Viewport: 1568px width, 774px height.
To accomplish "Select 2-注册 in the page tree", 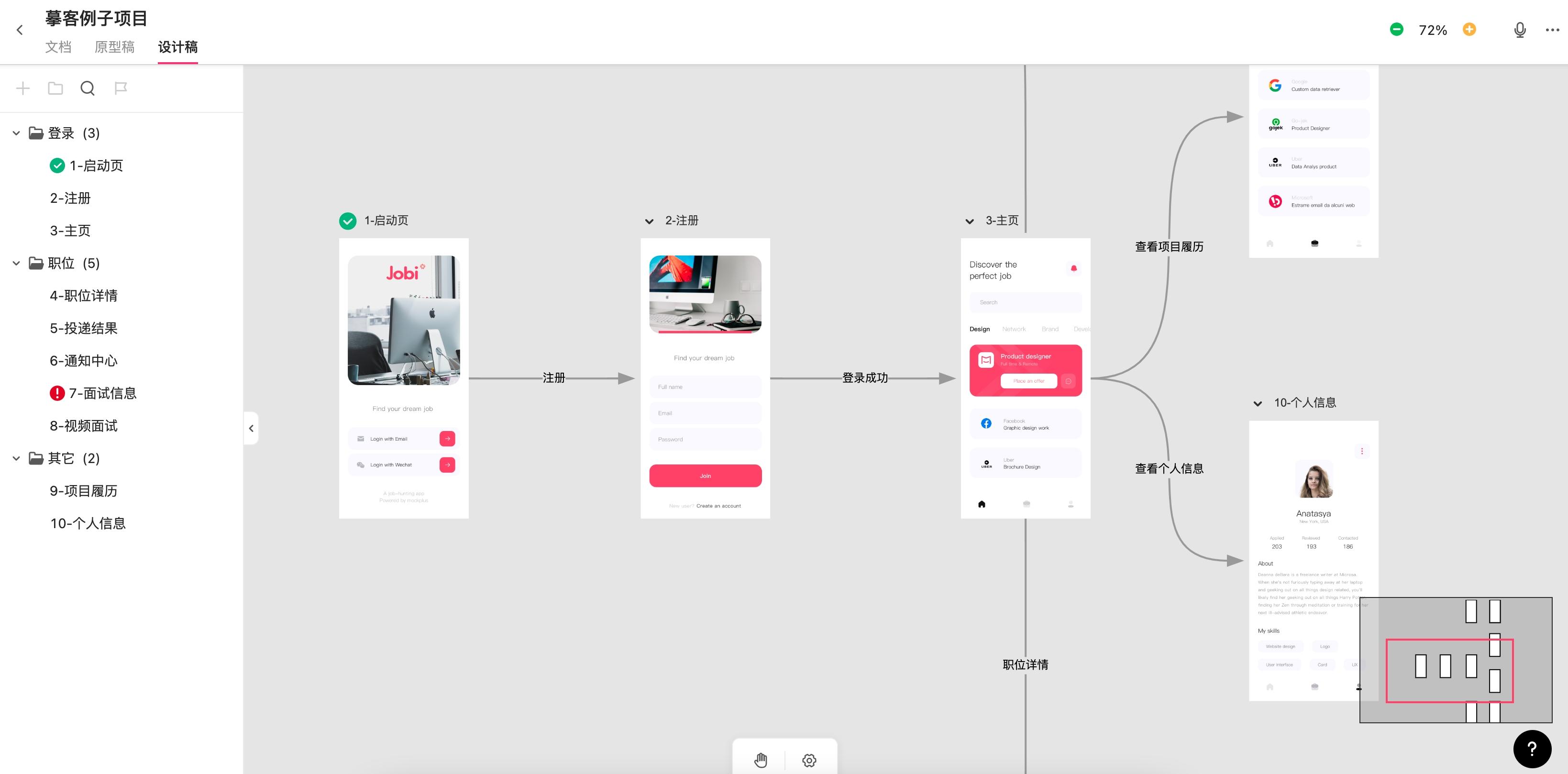I will click(70, 198).
